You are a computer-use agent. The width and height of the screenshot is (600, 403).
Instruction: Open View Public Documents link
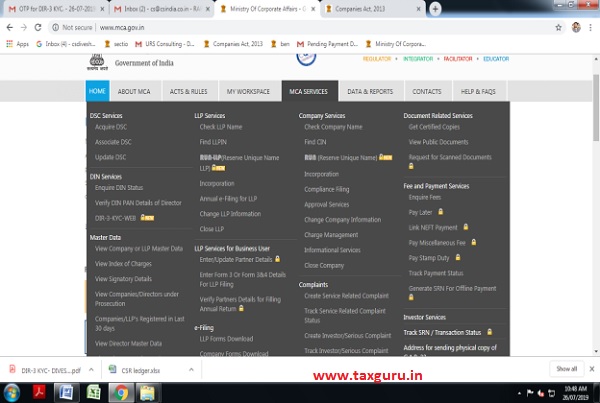(x=439, y=142)
